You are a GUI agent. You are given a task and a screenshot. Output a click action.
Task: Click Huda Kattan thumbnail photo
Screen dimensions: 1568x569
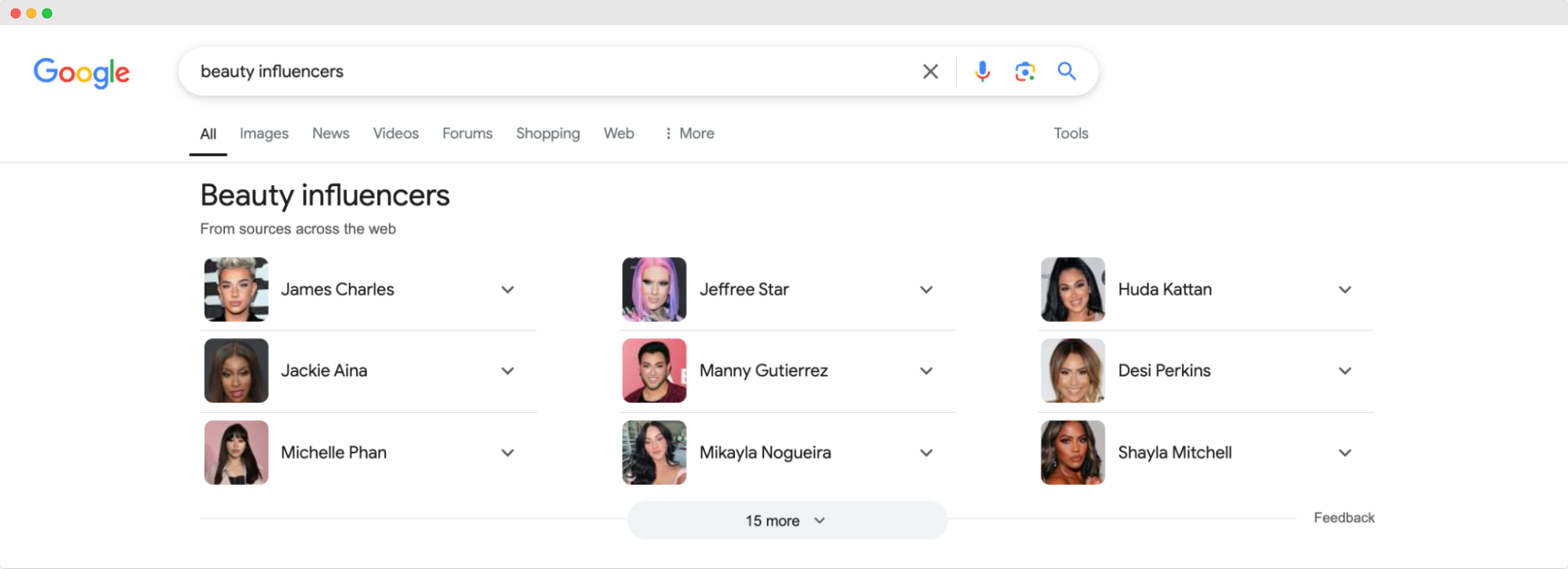(1073, 290)
